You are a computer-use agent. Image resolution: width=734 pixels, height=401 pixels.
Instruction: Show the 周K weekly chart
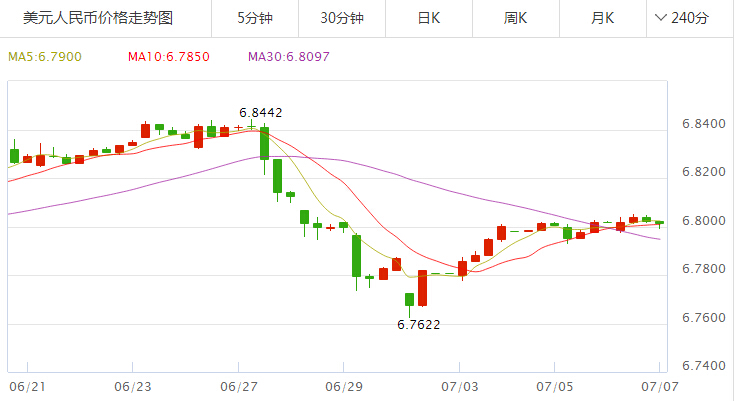(x=516, y=18)
